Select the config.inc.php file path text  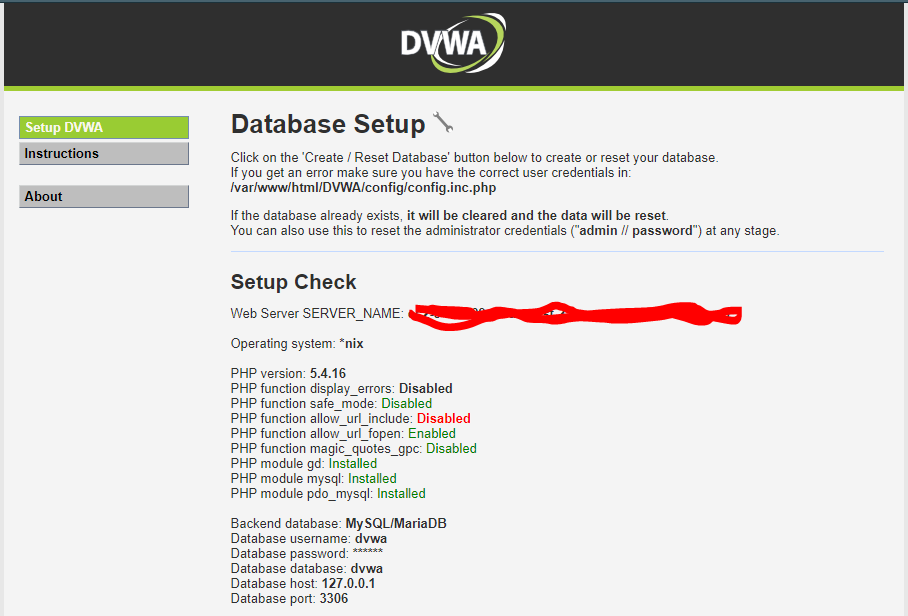tap(363, 188)
